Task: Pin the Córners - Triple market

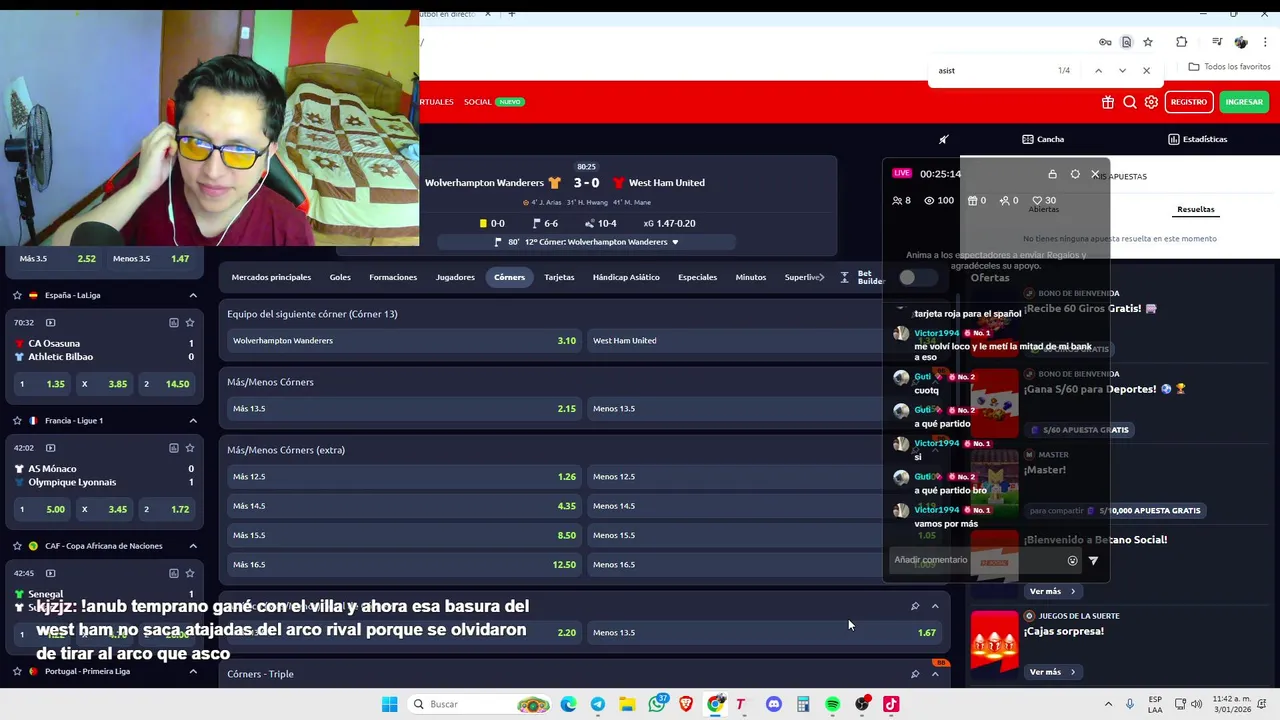Action: click(915, 674)
